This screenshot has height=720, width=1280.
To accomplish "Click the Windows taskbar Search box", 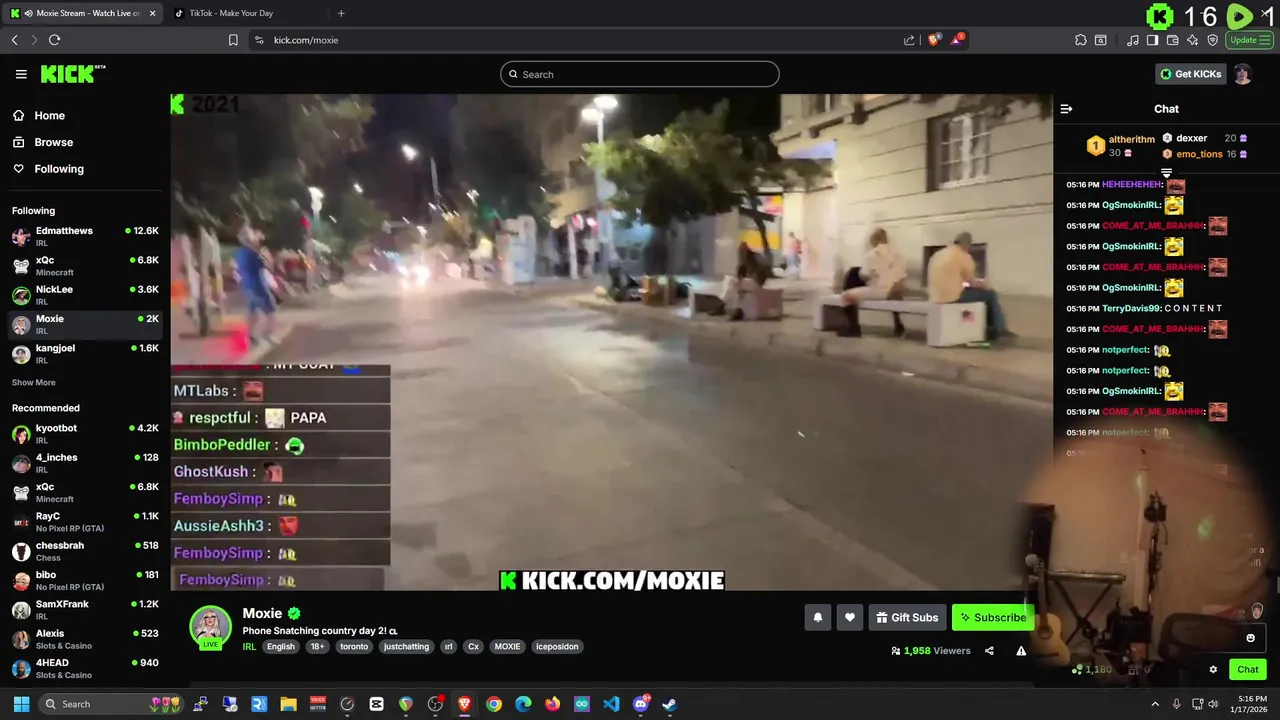I will (x=112, y=704).
